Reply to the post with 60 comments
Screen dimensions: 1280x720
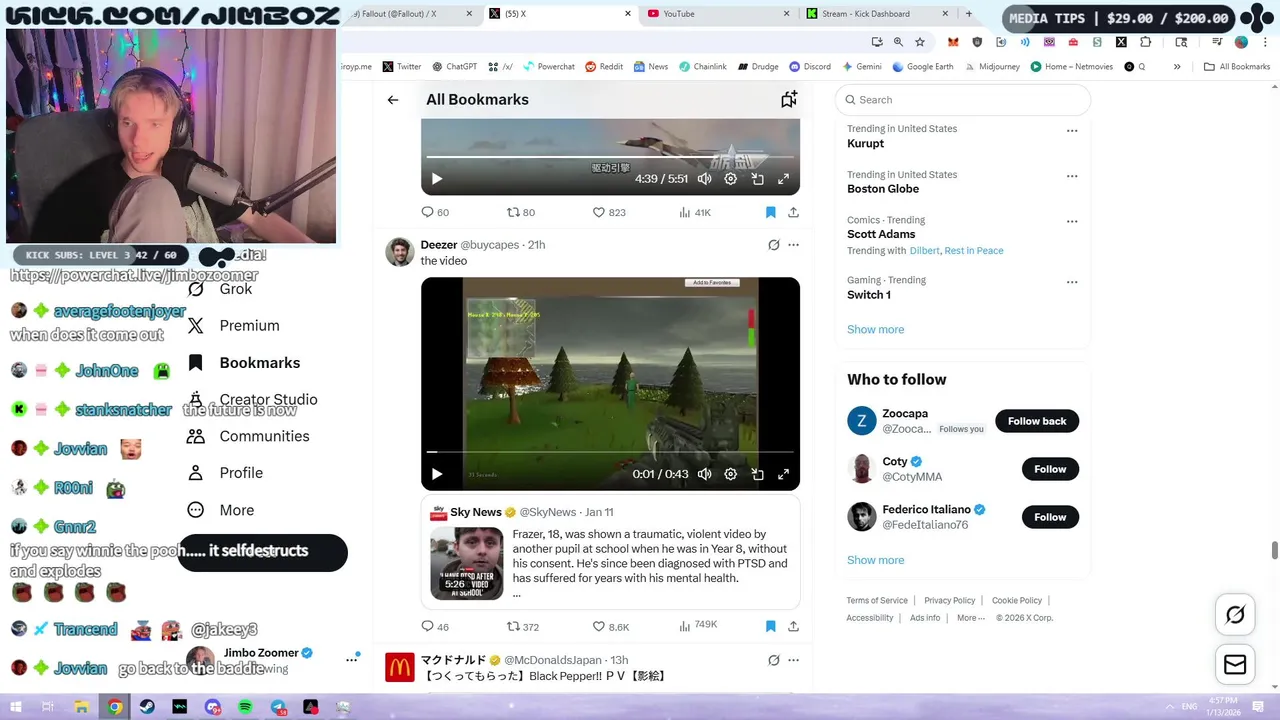pyautogui.click(x=435, y=212)
